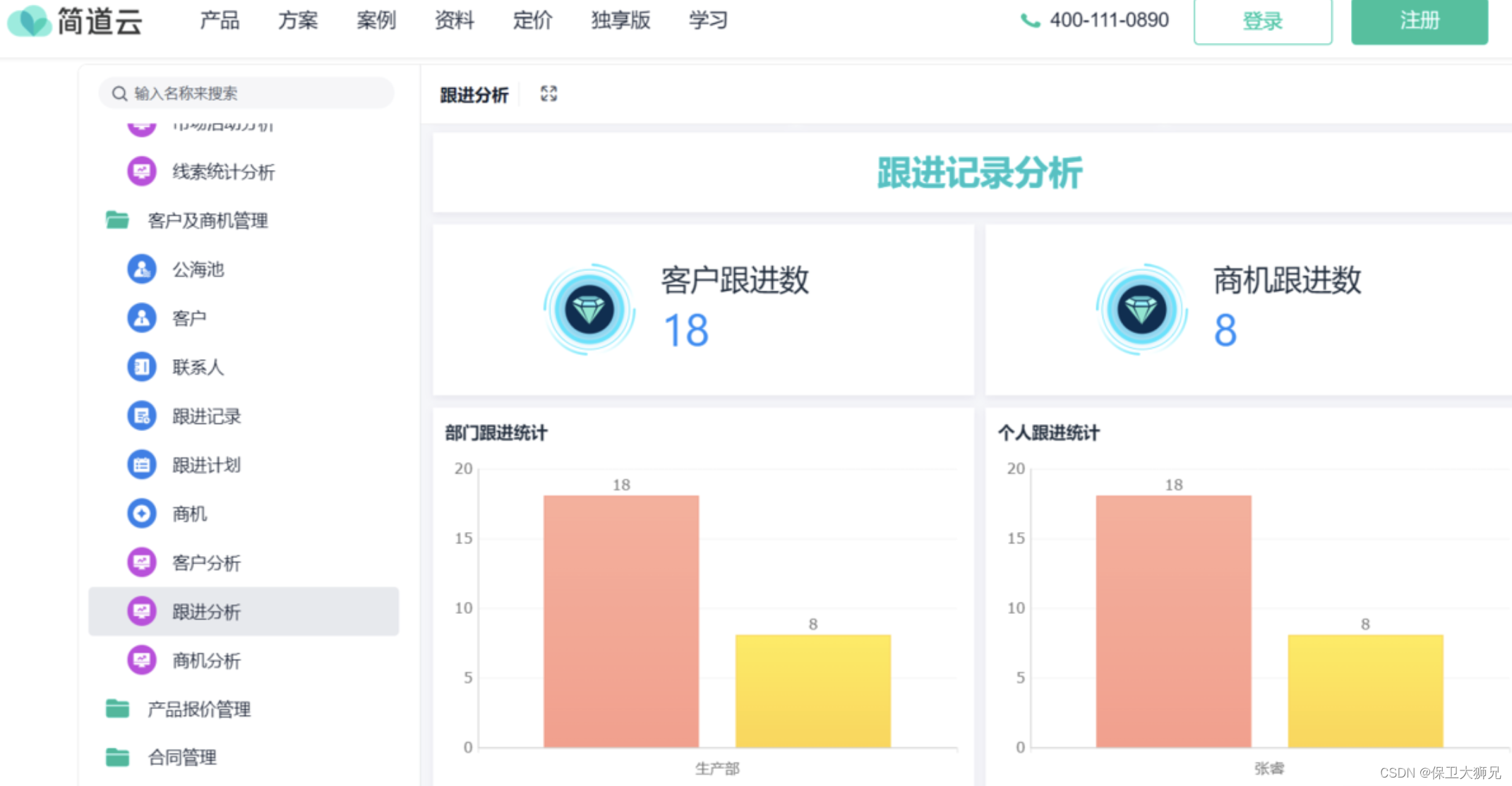The height and width of the screenshot is (786, 1512).
Task: Click the 客户跟进数 diamond icon
Action: tap(589, 309)
